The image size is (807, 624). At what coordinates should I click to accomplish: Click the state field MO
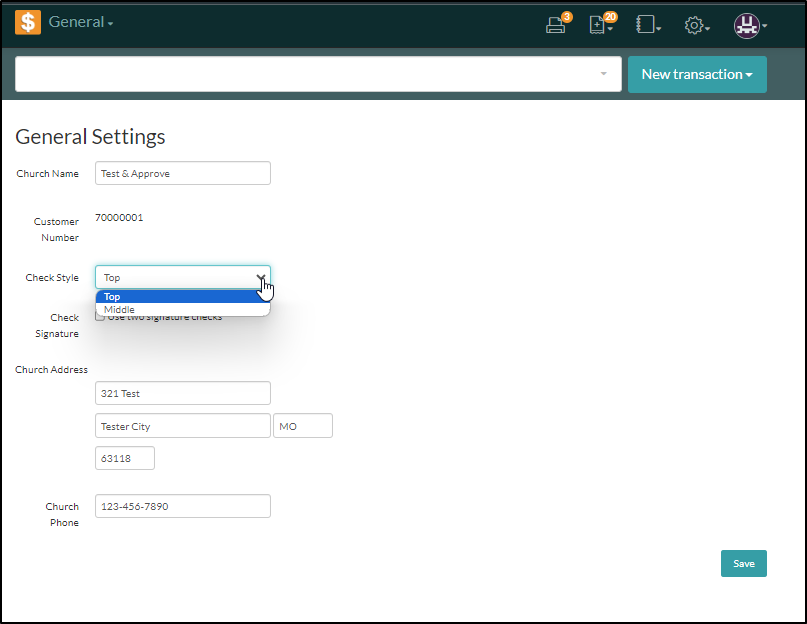[303, 426]
